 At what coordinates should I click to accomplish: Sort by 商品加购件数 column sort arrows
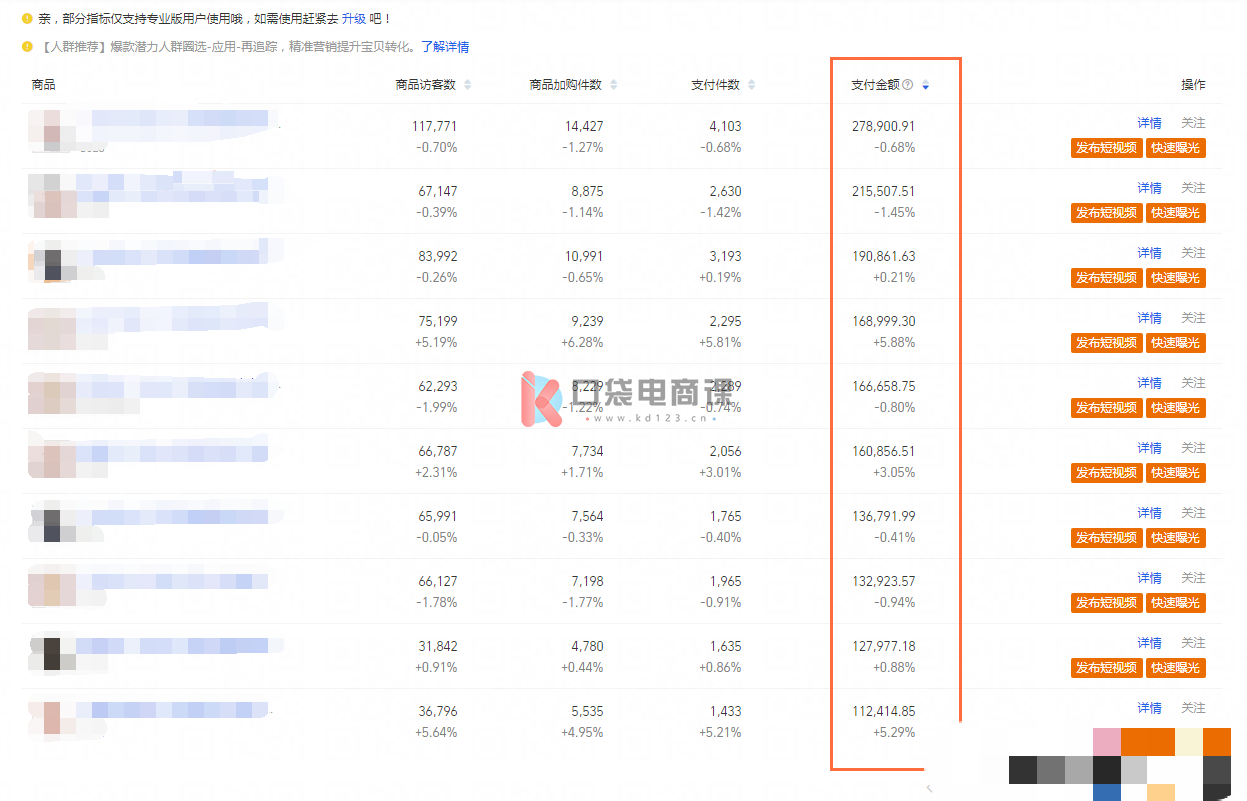click(x=613, y=85)
